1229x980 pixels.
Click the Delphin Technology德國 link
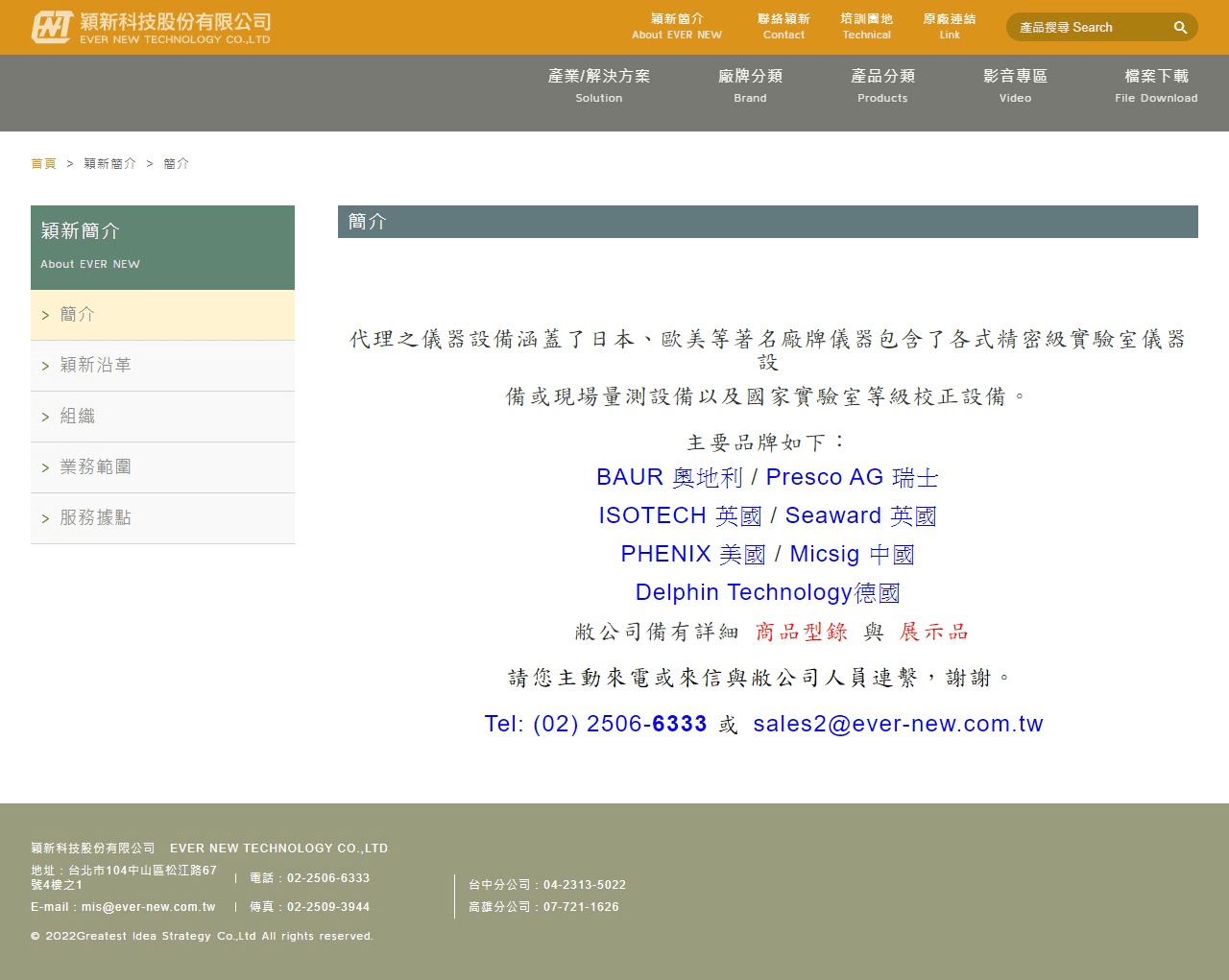[x=767, y=592]
